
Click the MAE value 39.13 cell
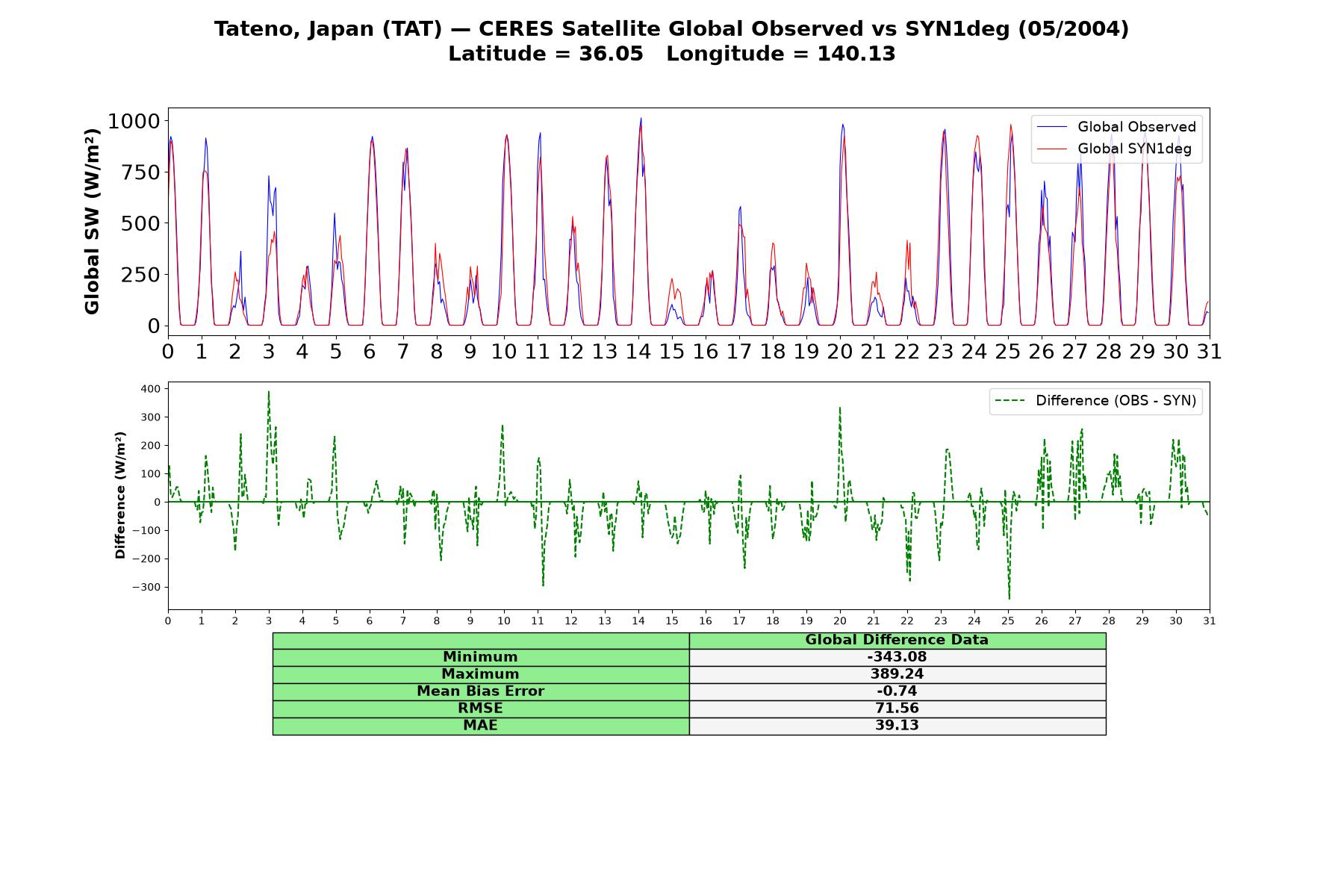897,726
